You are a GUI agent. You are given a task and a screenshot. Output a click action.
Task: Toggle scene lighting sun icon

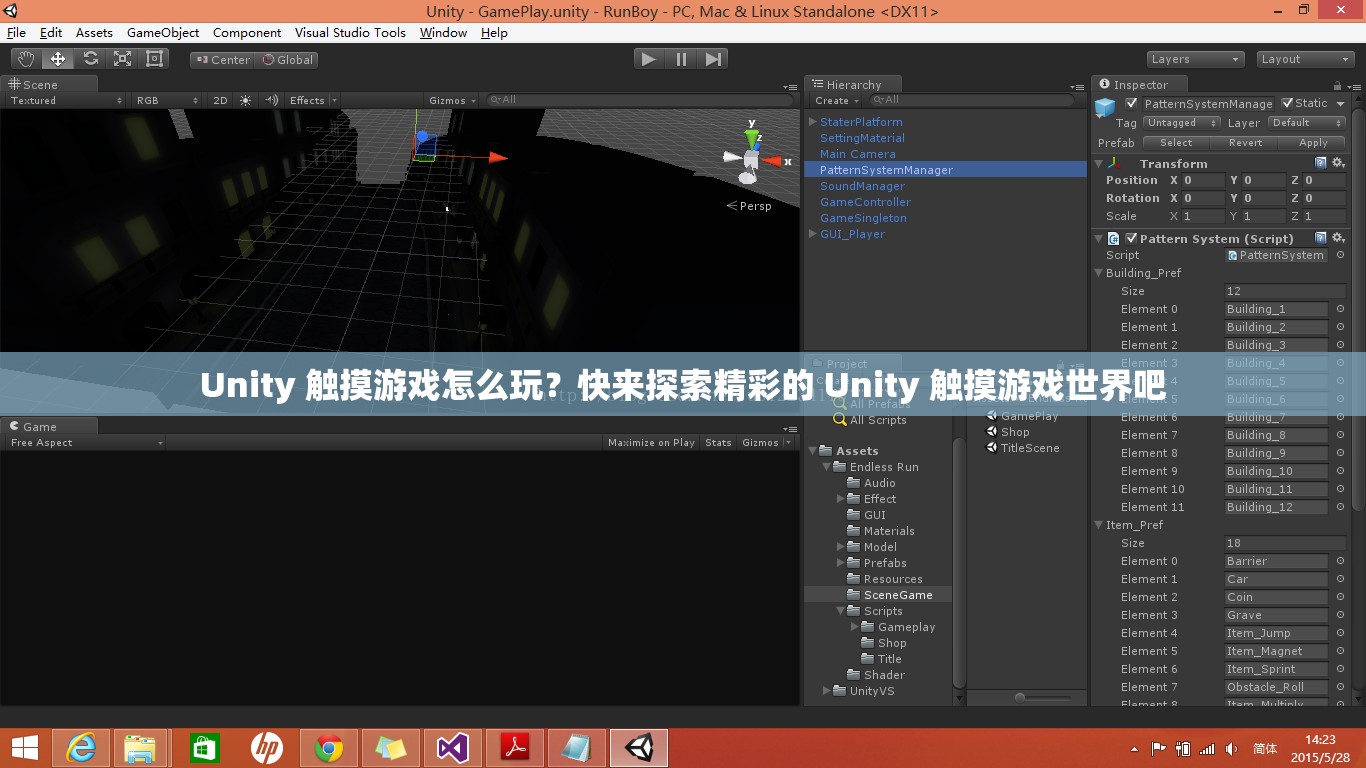(x=245, y=100)
